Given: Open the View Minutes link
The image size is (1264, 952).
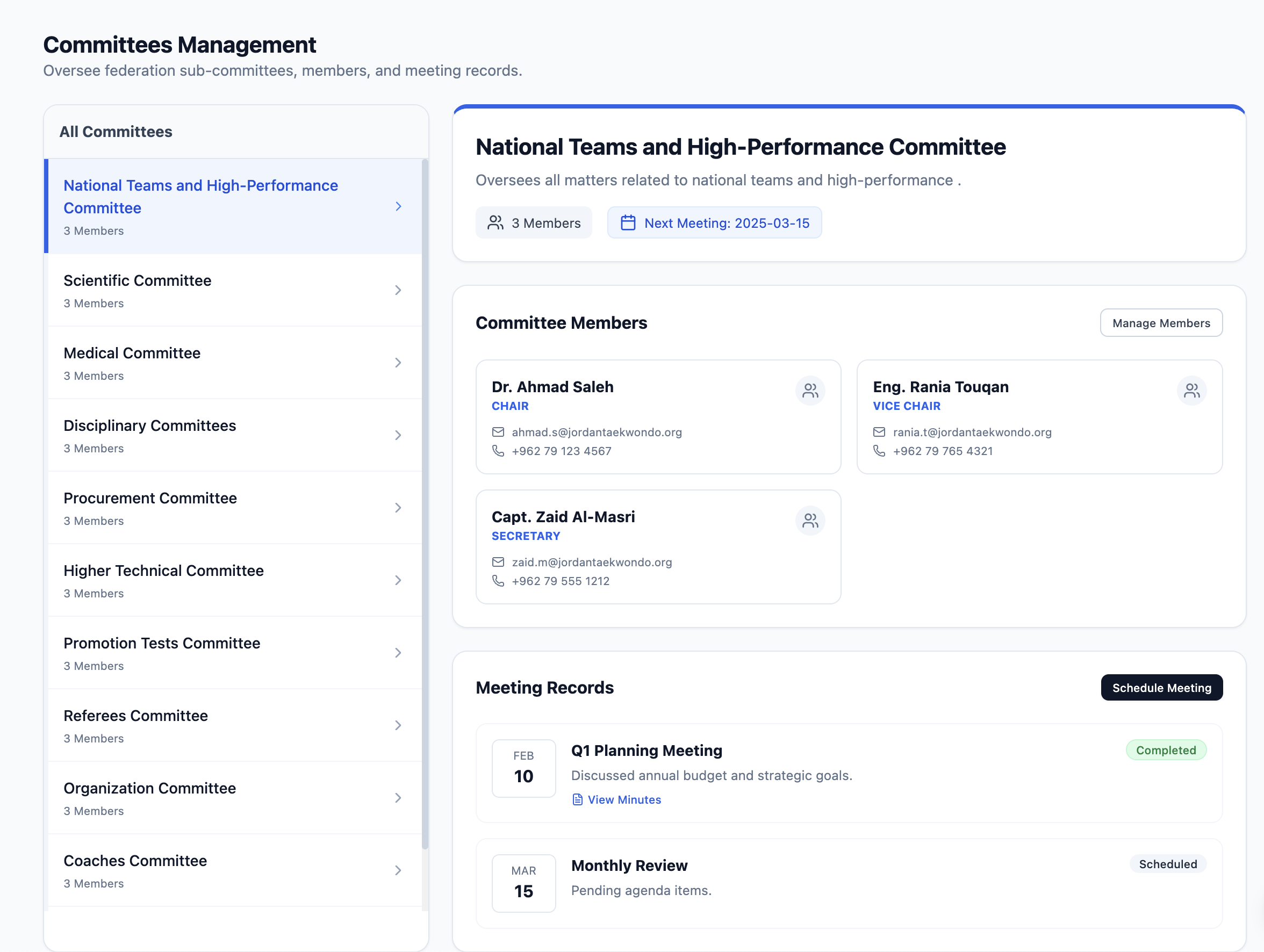Looking at the screenshot, I should (x=624, y=799).
